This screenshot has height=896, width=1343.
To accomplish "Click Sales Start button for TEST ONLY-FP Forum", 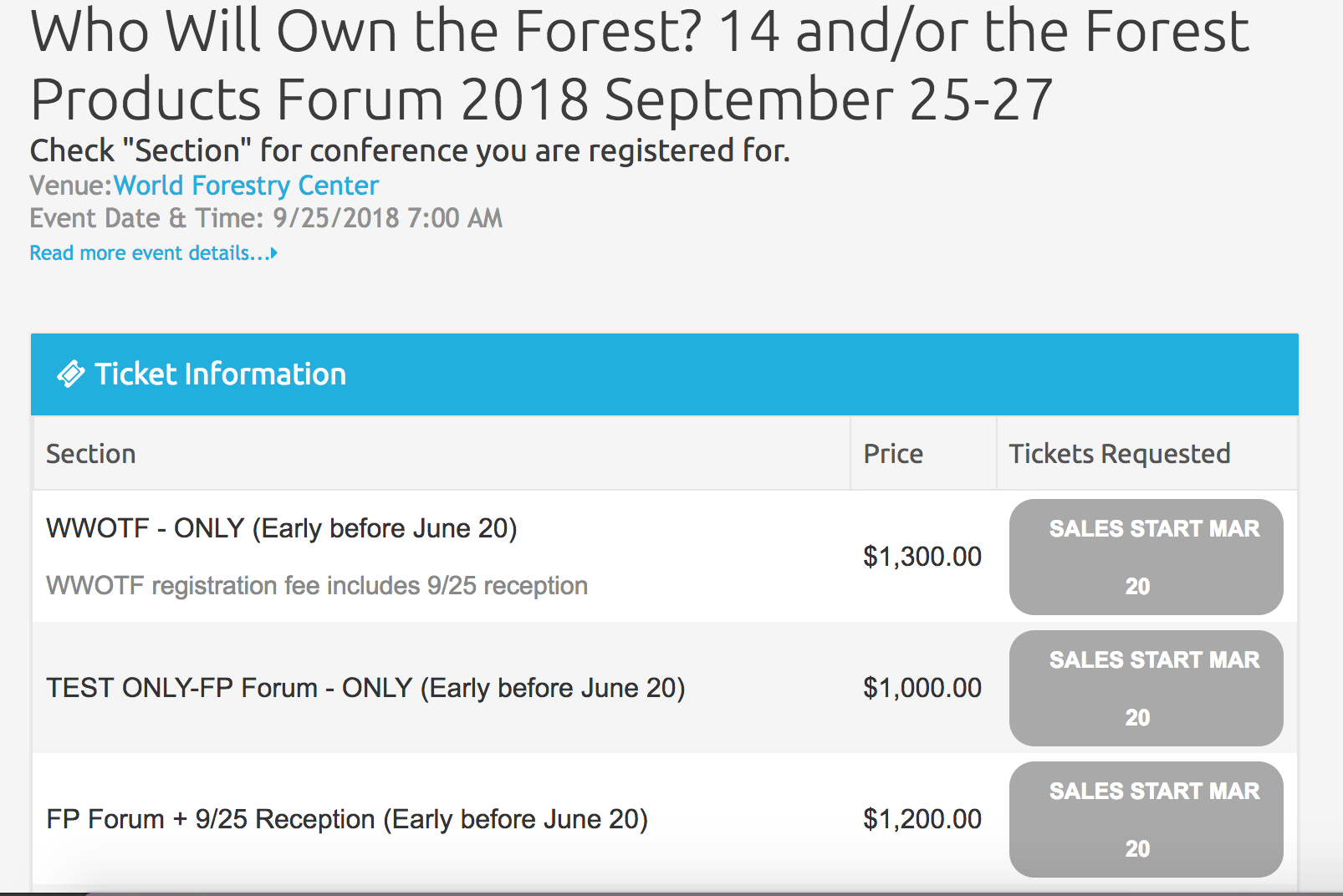I will click(1146, 688).
